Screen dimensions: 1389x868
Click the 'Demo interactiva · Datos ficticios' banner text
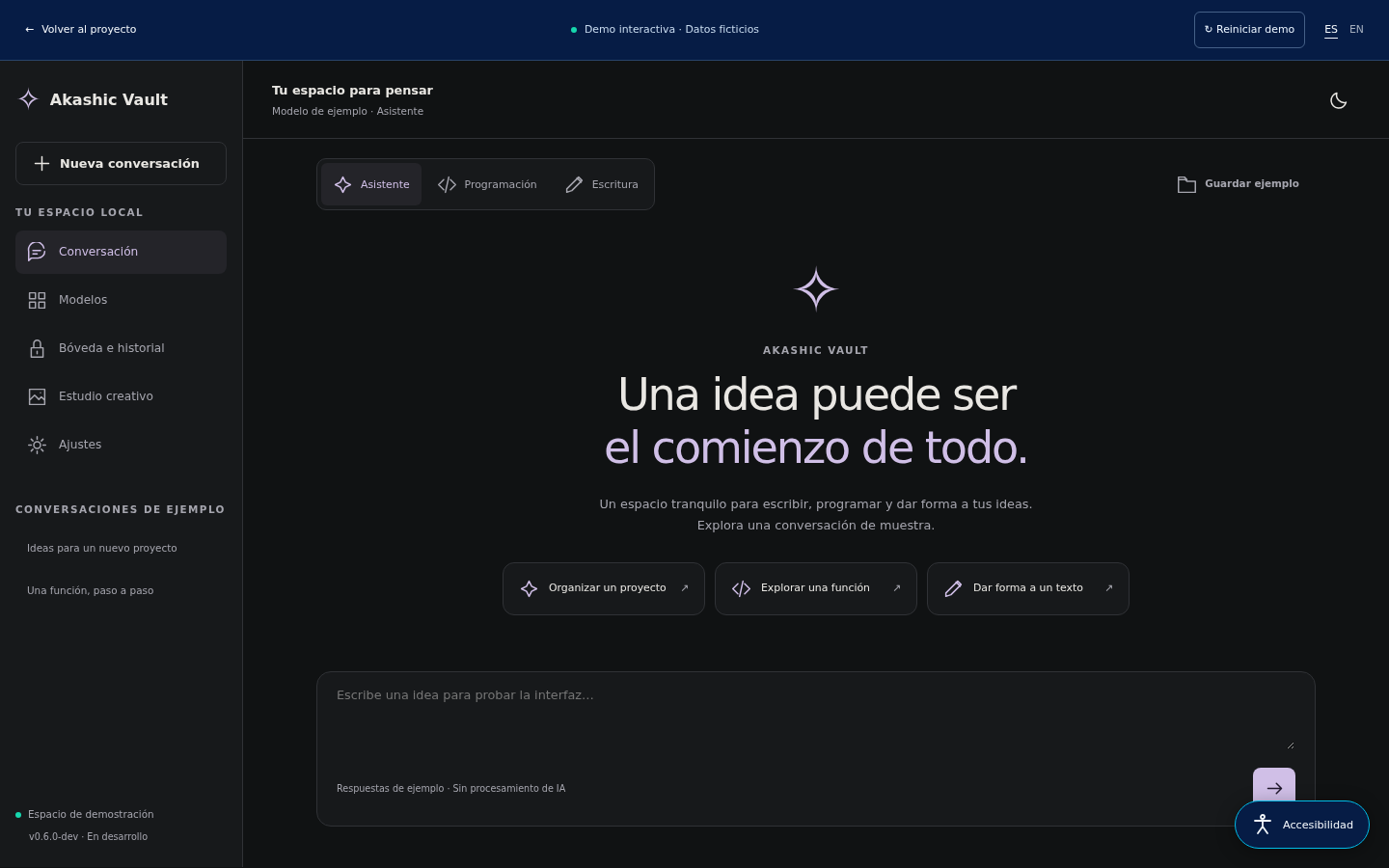[x=671, y=29]
